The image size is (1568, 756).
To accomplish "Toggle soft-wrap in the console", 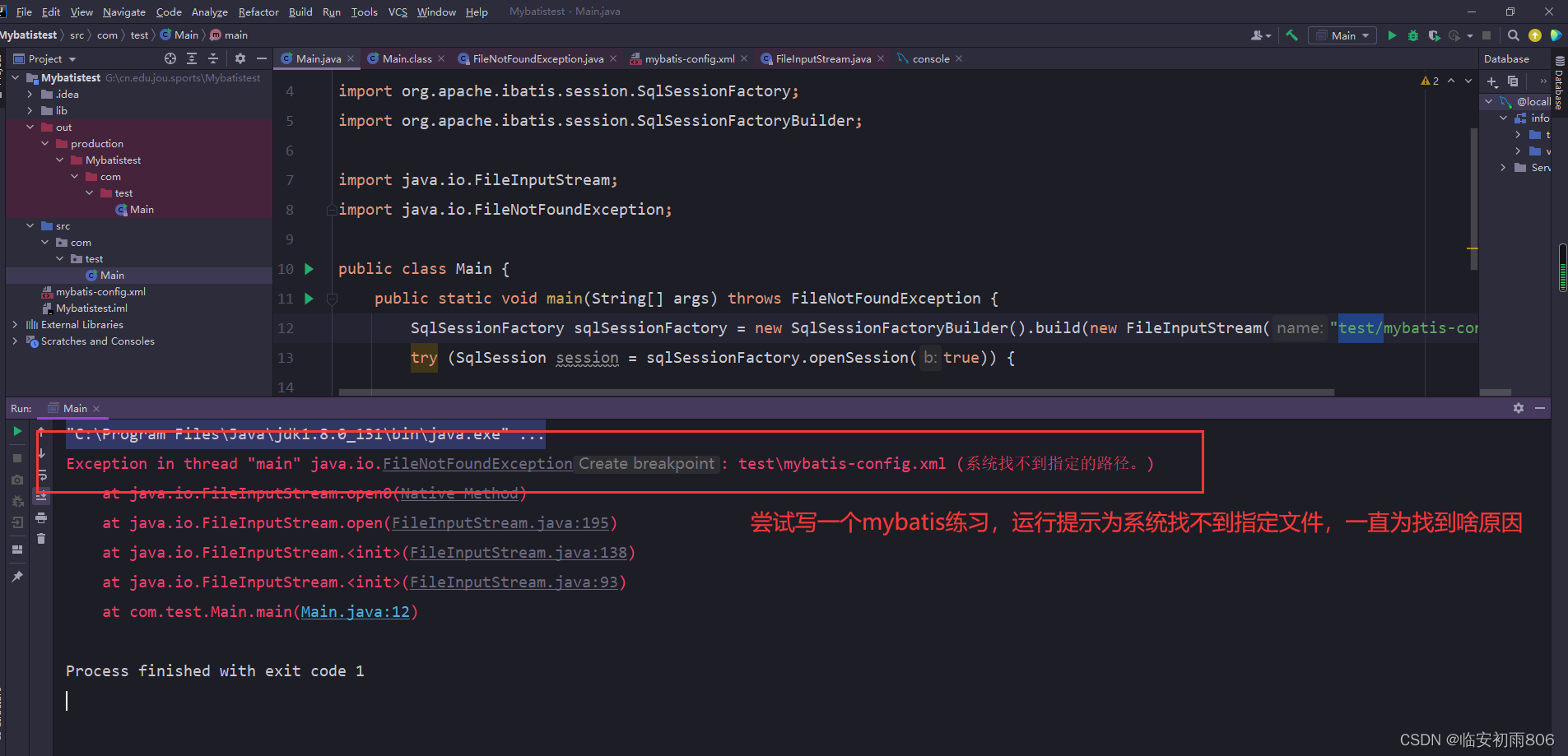I will point(41,475).
